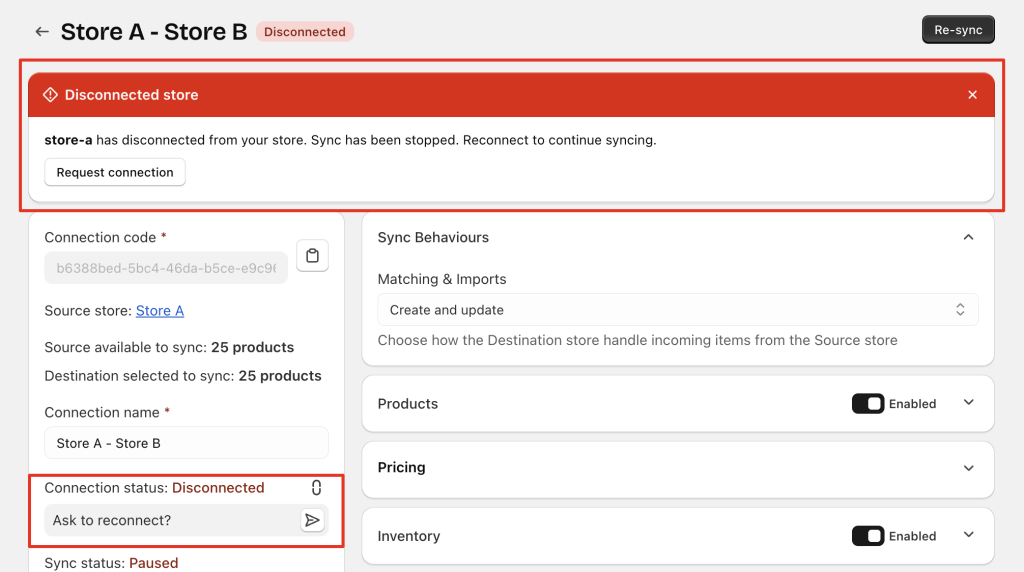Open the Create and update dropdown
The height and width of the screenshot is (572, 1024).
[x=677, y=310]
